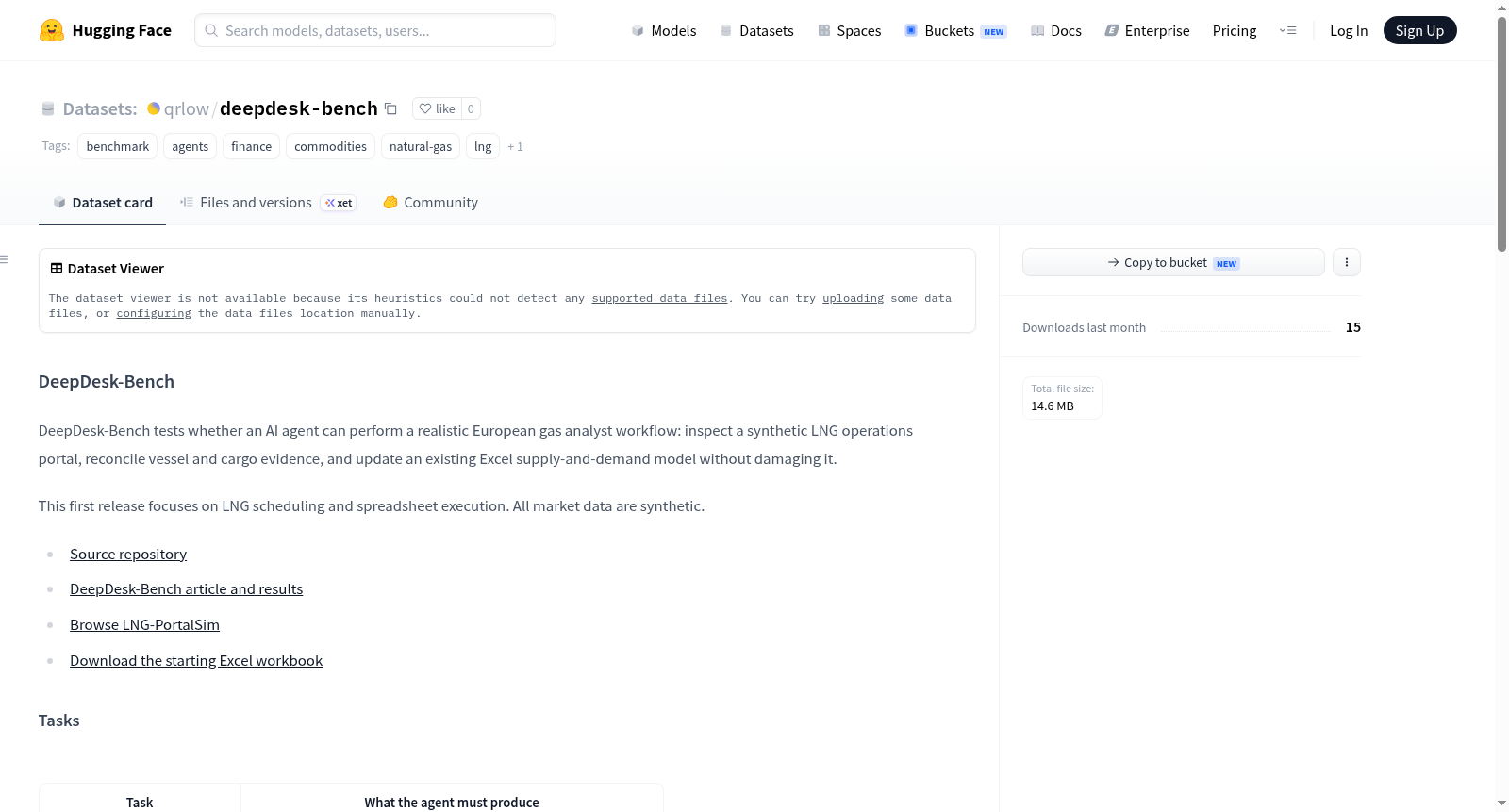Follow the configuring link in viewer notice
Viewport: 1509px width, 812px height.
coord(154,313)
